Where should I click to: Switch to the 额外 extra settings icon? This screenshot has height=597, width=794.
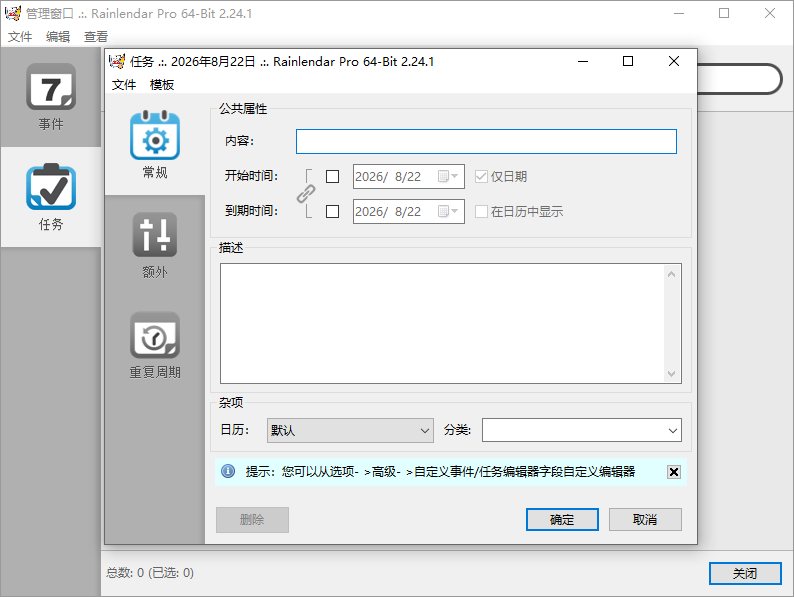154,235
